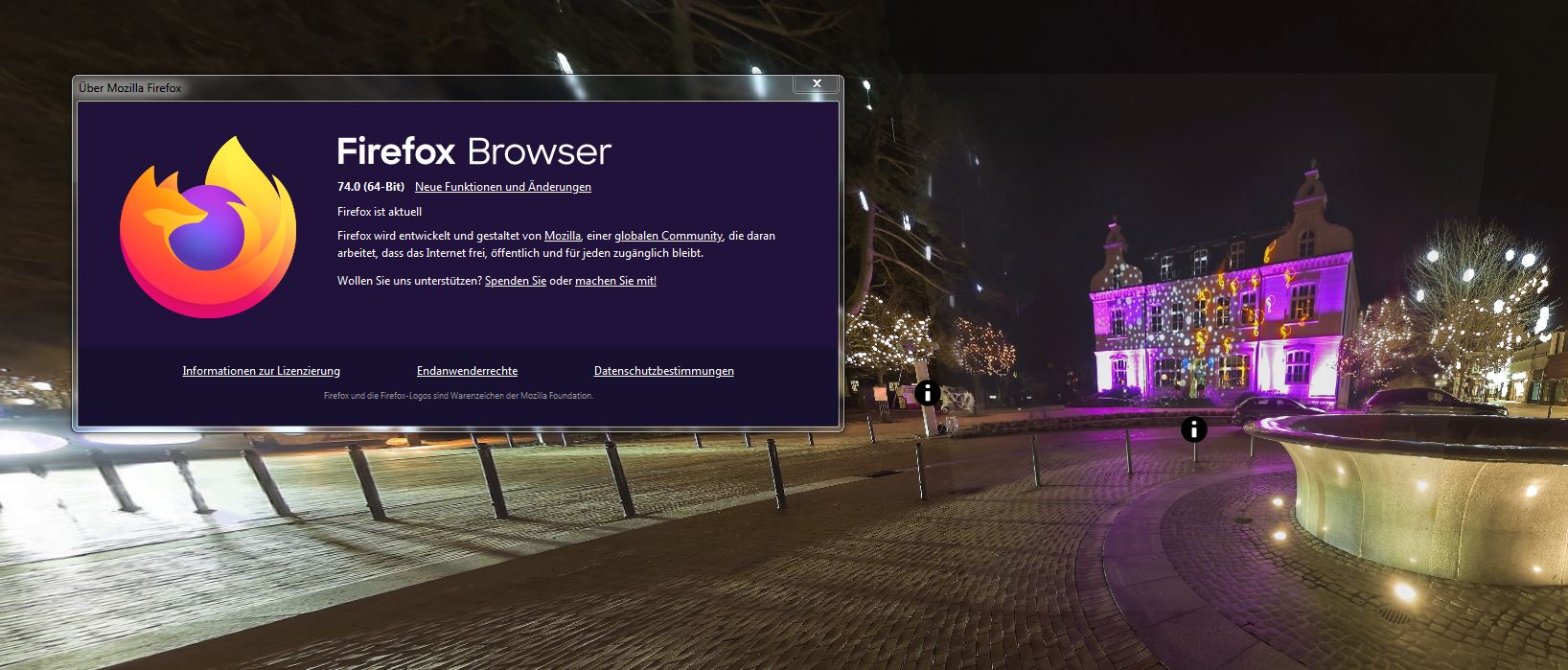Screen dimensions: 1568x670
Task: Open the globalen Community link
Action: point(668,236)
